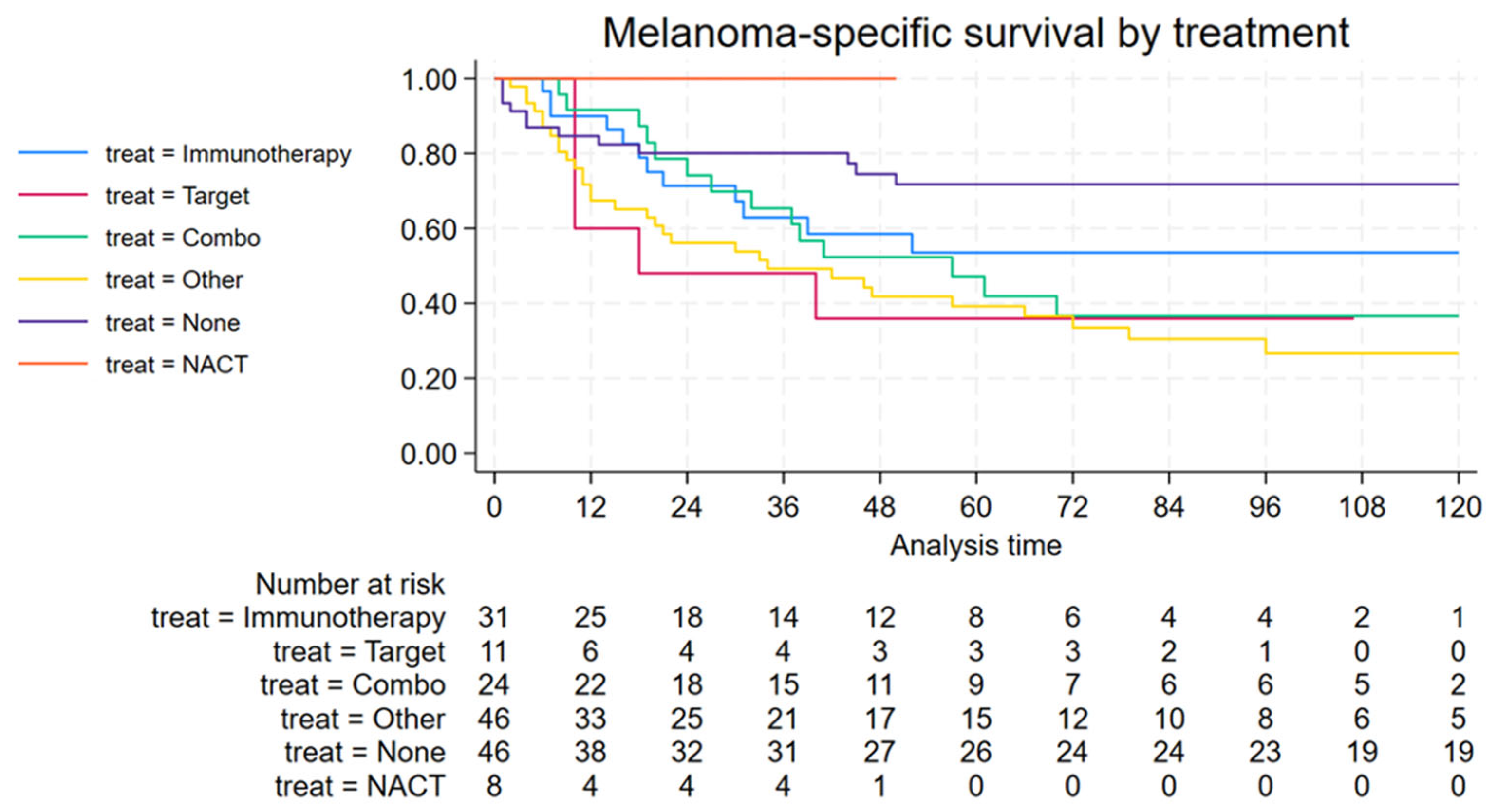
Task: Click the 'treat = None' row label in risk table
Action: 365,752
